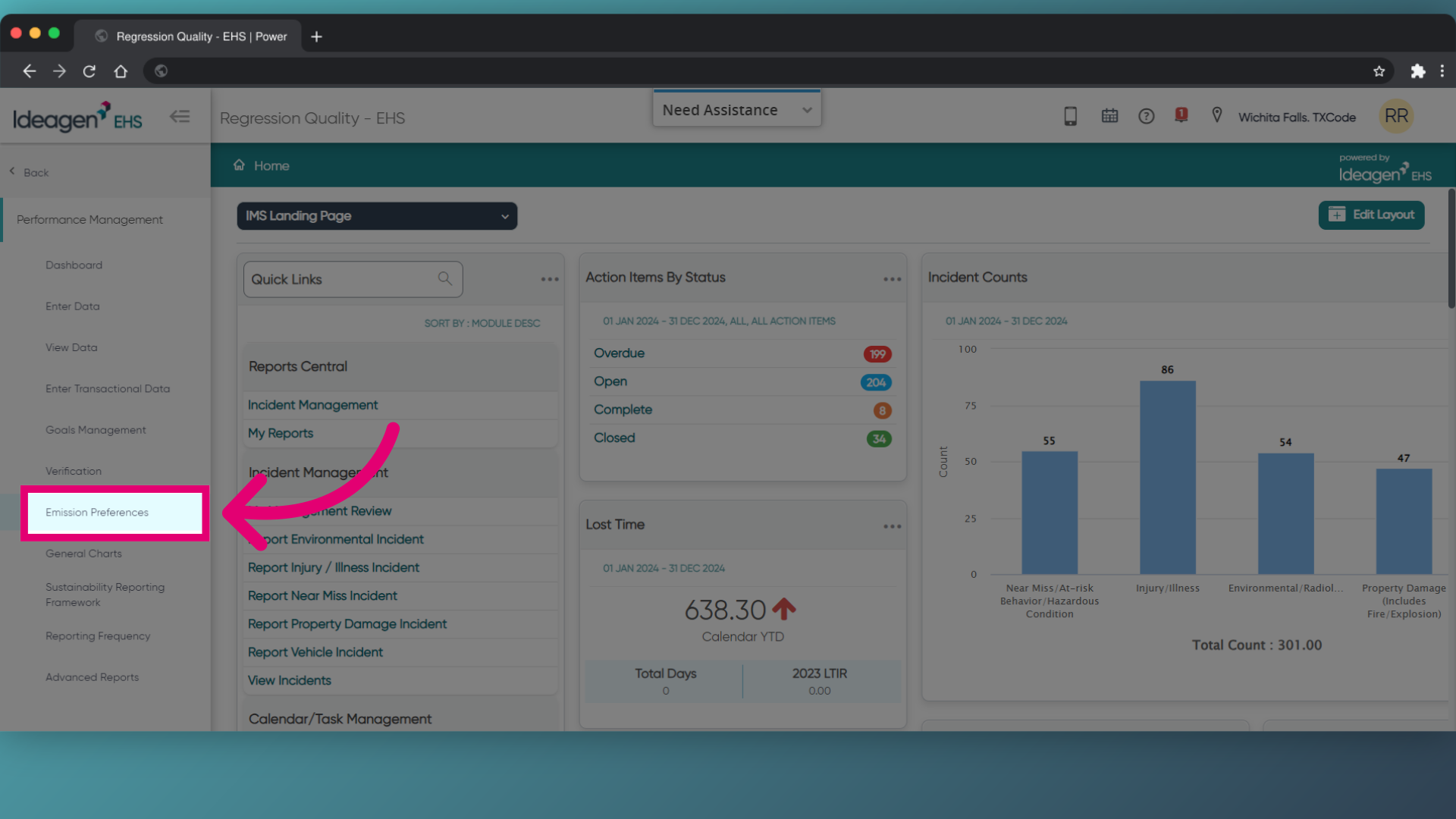Open Report Injury / Illness Incident link
The width and height of the screenshot is (1456, 819).
point(334,567)
